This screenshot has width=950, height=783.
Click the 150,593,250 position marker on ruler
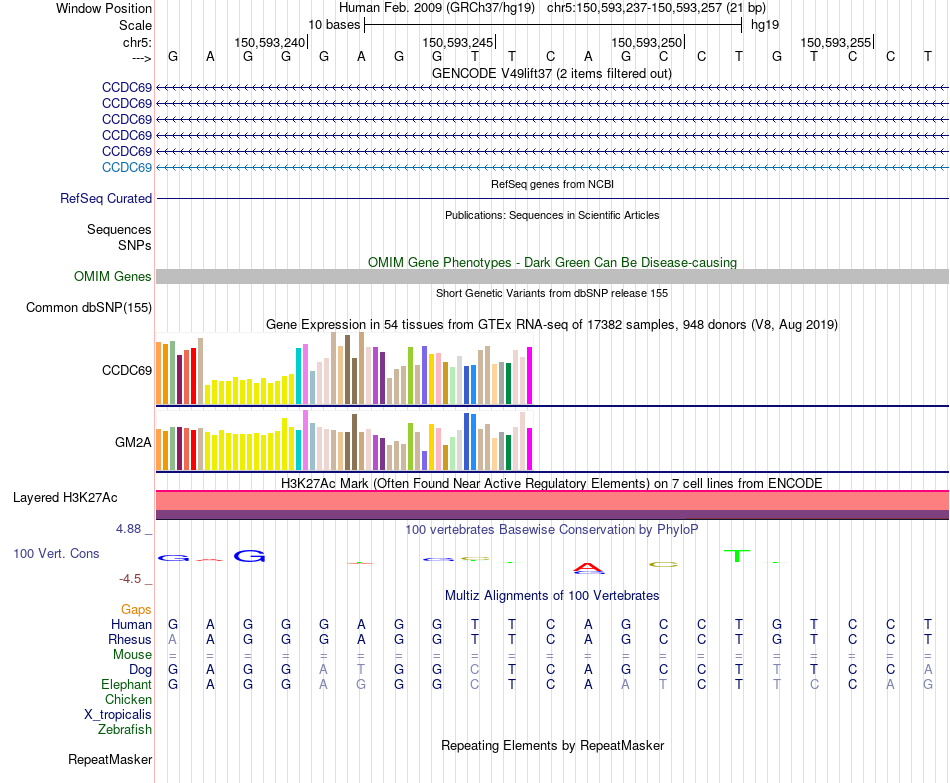click(x=647, y=42)
